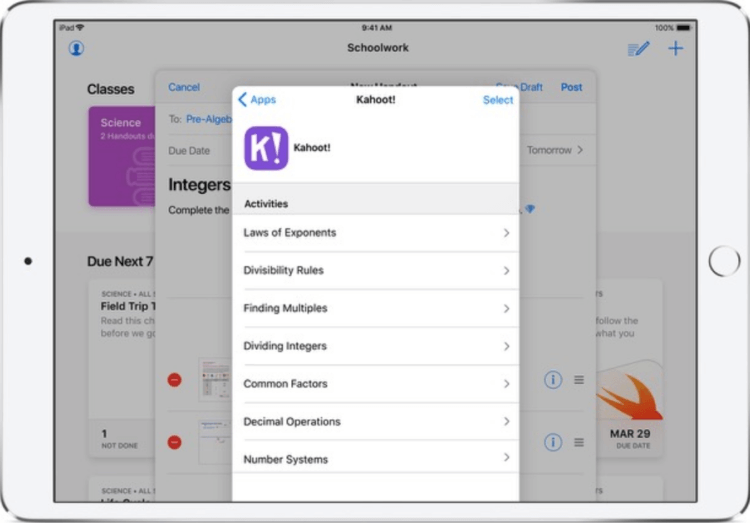Open Divisibility Rules activity
This screenshot has width=750, height=523.
click(375, 271)
